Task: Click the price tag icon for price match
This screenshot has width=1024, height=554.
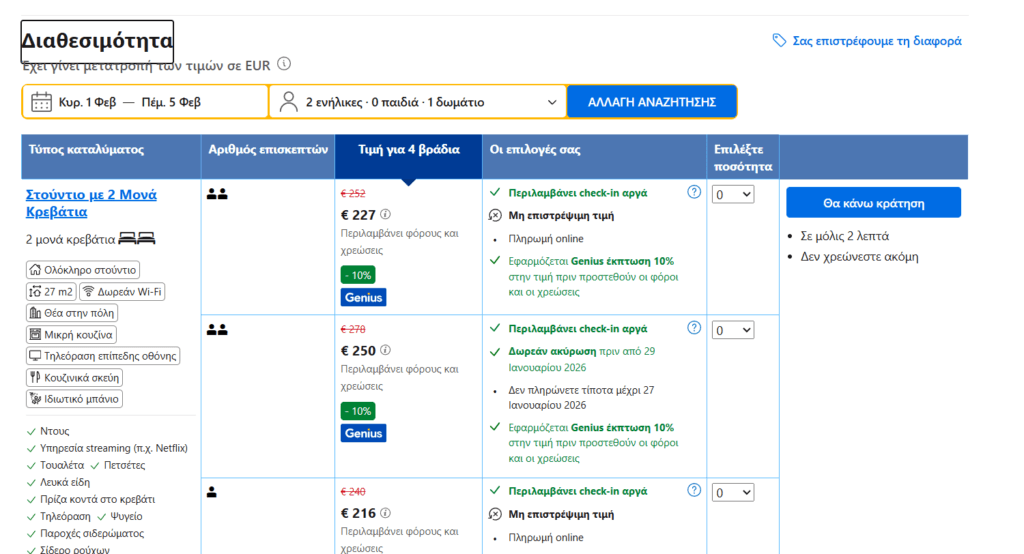Action: 779,41
